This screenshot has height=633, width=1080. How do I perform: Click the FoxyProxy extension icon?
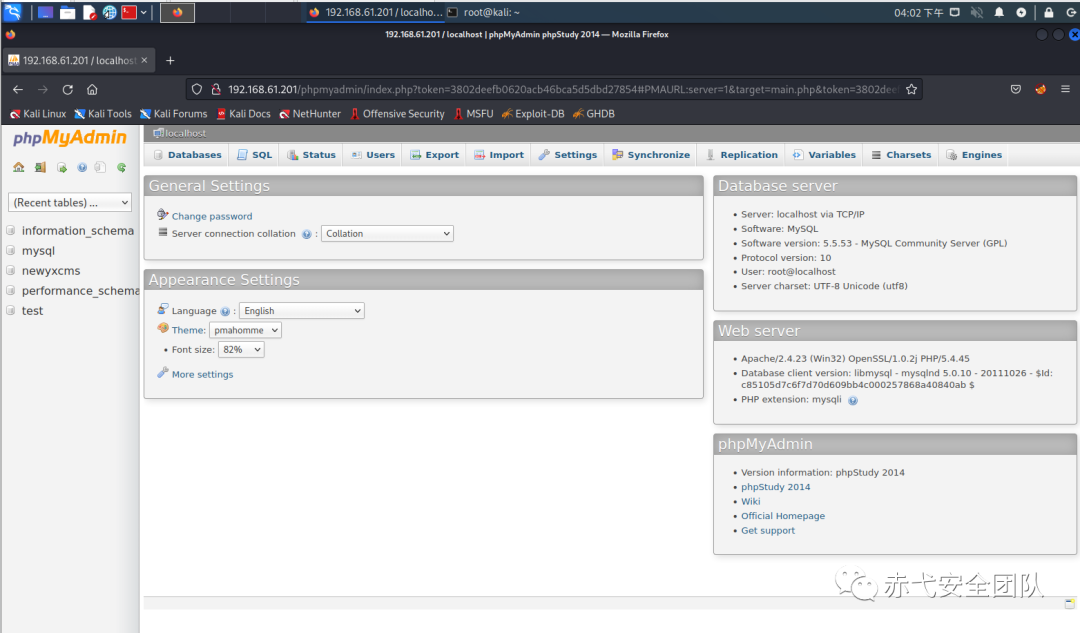pos(1040,89)
